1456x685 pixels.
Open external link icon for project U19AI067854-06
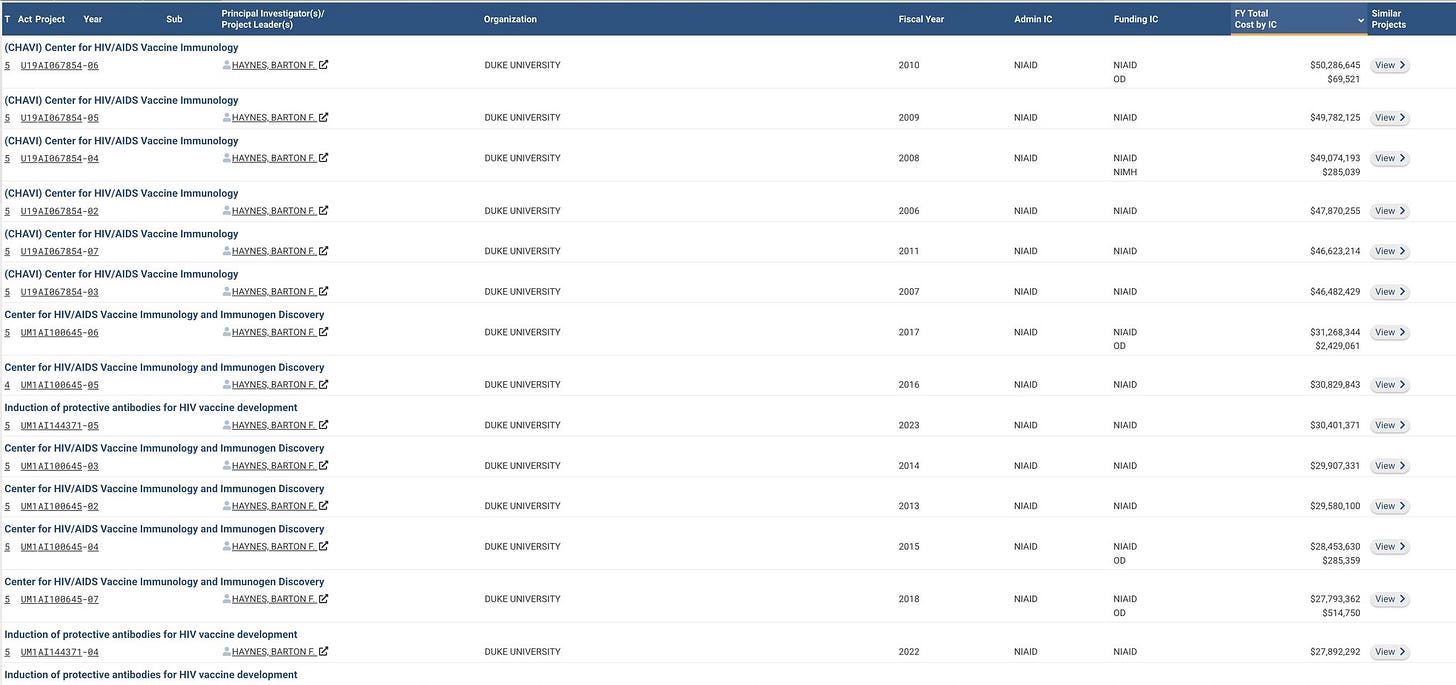pyautogui.click(x=323, y=65)
